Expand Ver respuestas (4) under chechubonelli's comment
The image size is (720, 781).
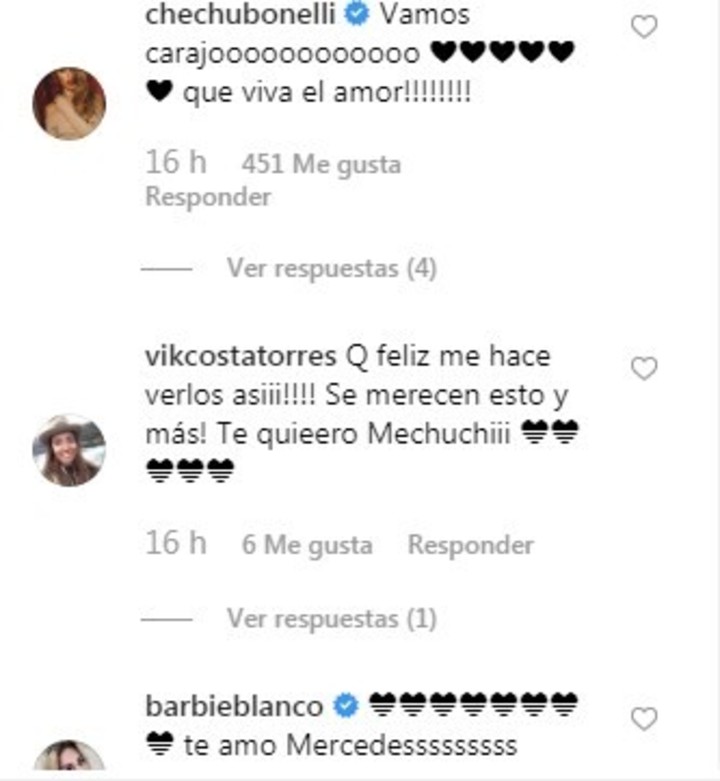click(x=332, y=268)
